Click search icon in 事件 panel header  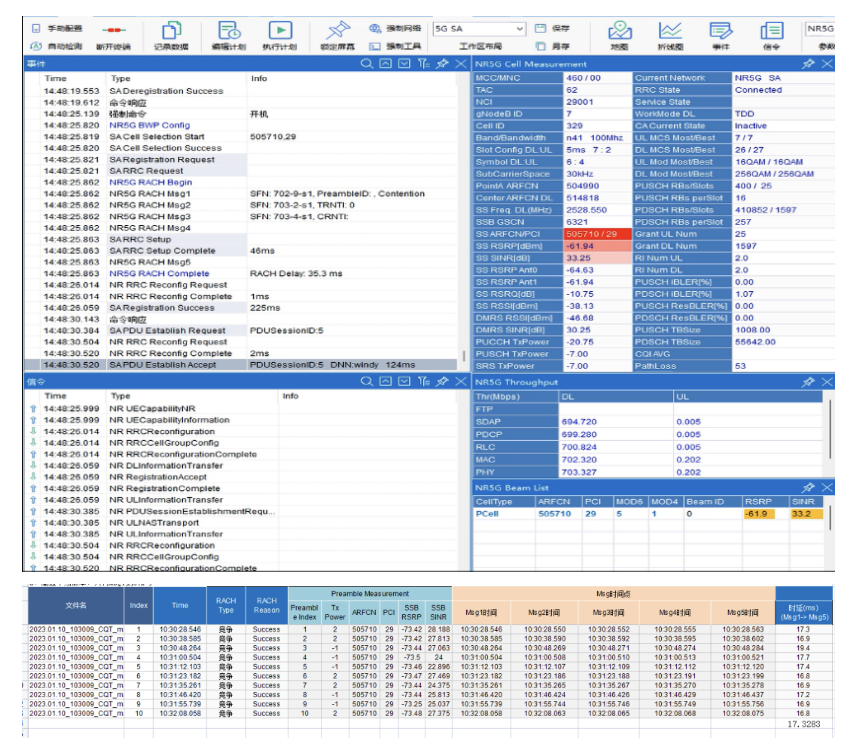coord(367,64)
